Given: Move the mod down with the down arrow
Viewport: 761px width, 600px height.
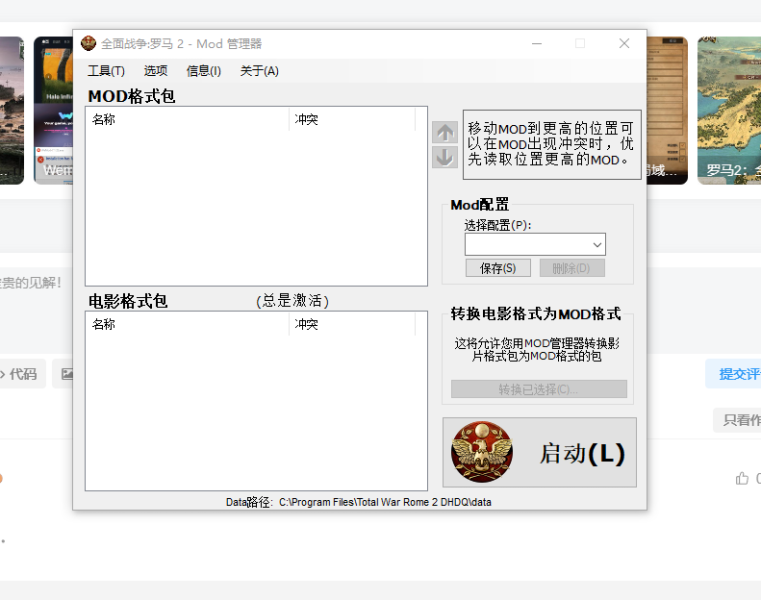Looking at the screenshot, I should pyautogui.click(x=445, y=157).
